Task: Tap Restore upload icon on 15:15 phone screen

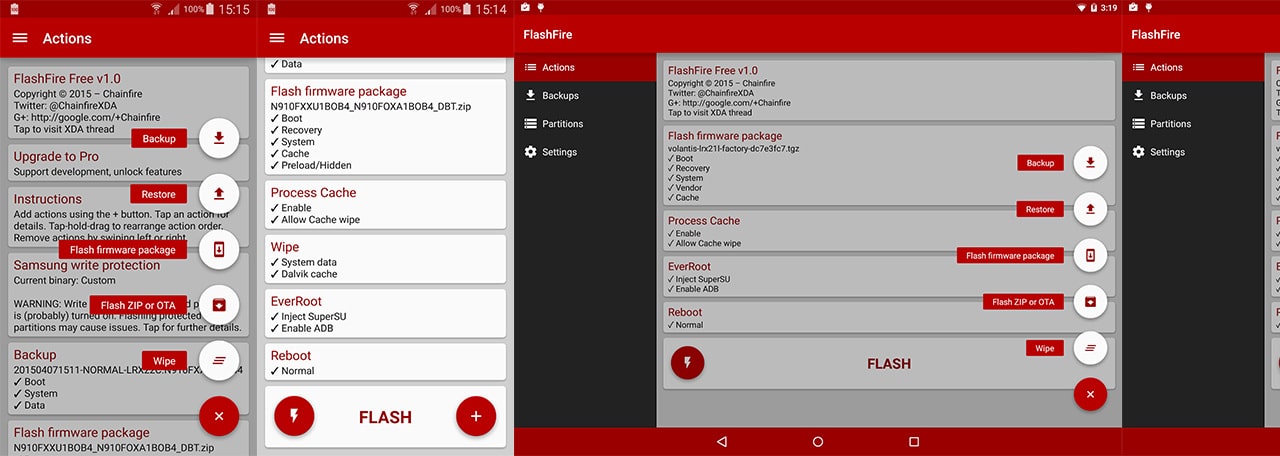Action: point(219,194)
